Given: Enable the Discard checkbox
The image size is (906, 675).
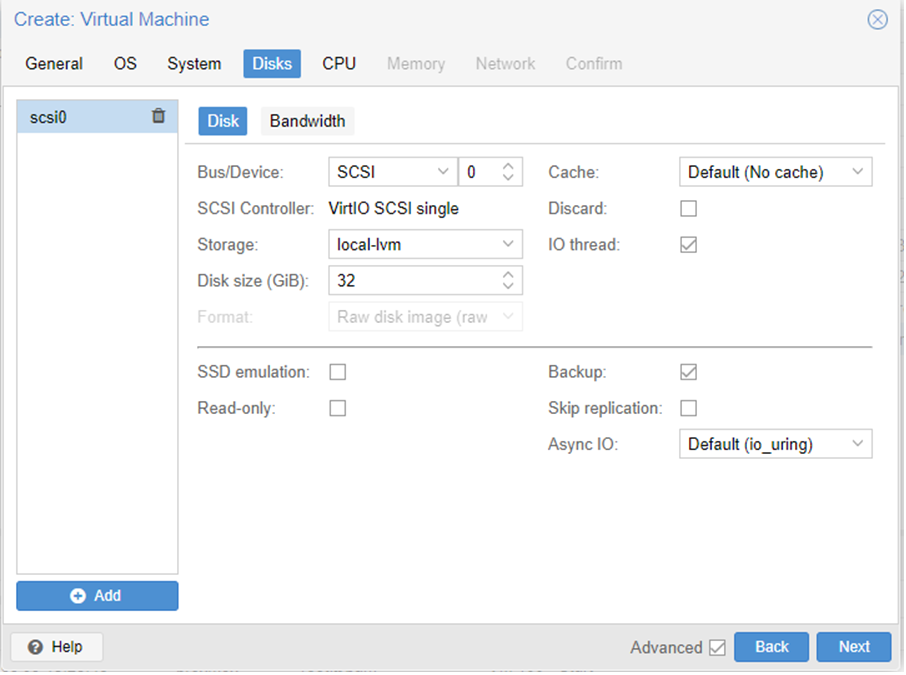Looking at the screenshot, I should (x=688, y=208).
